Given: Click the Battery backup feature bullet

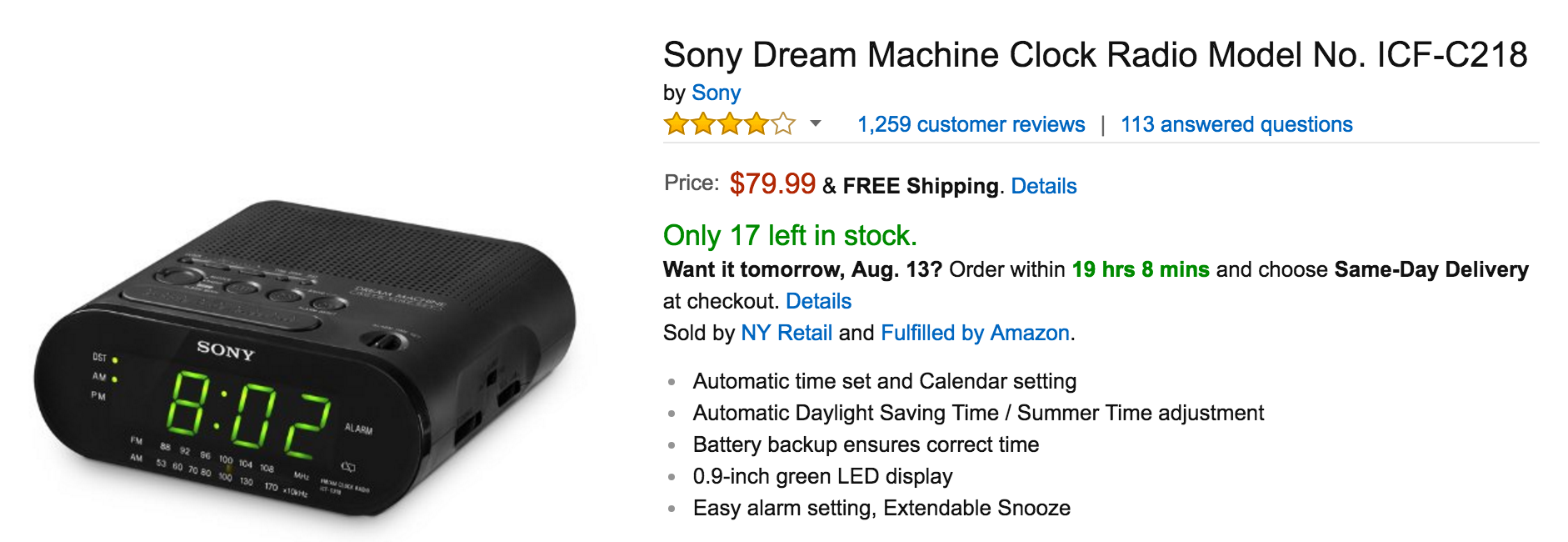Looking at the screenshot, I should [866, 445].
